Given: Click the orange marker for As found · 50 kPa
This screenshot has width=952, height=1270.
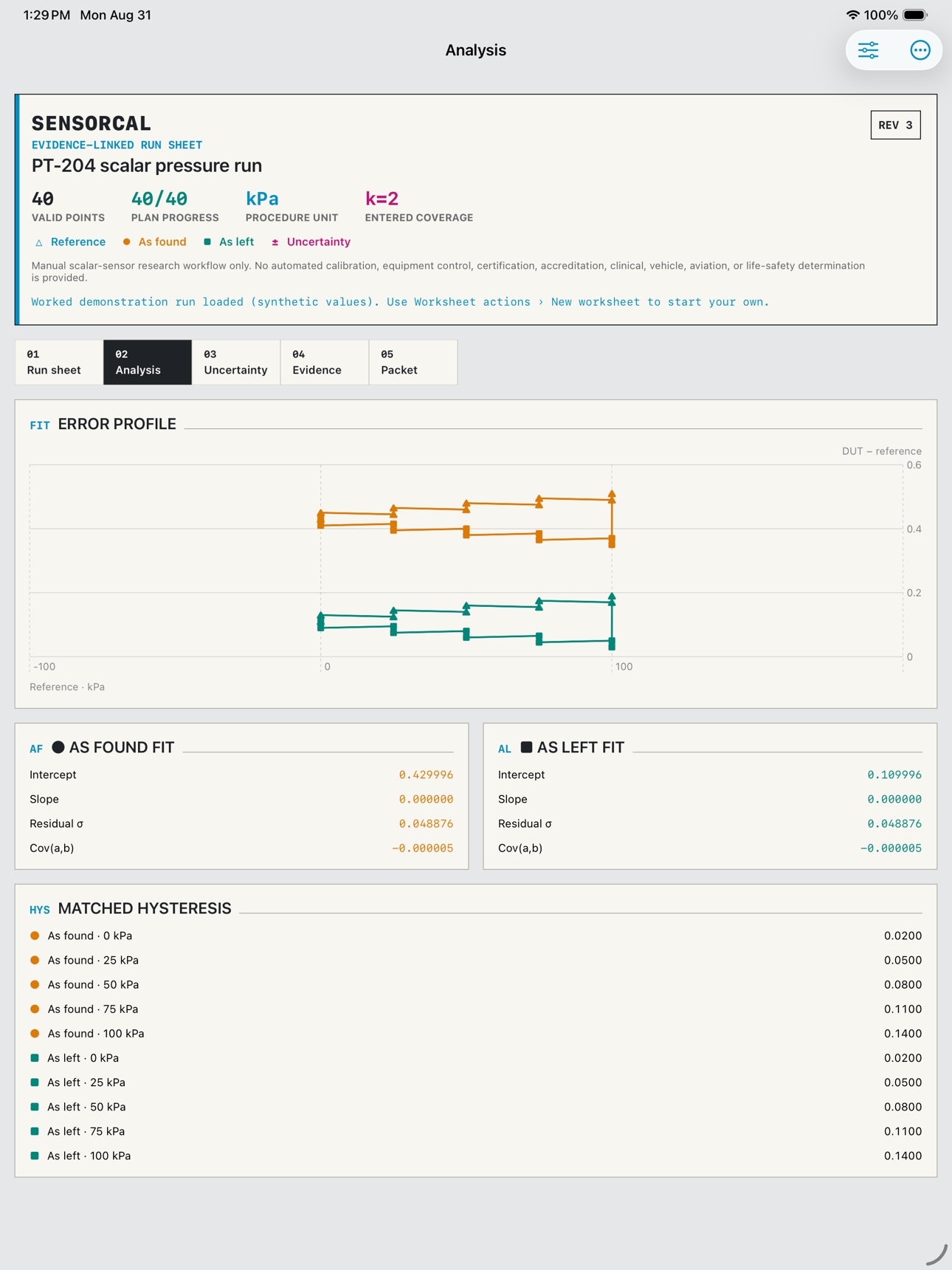Looking at the screenshot, I should [x=35, y=984].
